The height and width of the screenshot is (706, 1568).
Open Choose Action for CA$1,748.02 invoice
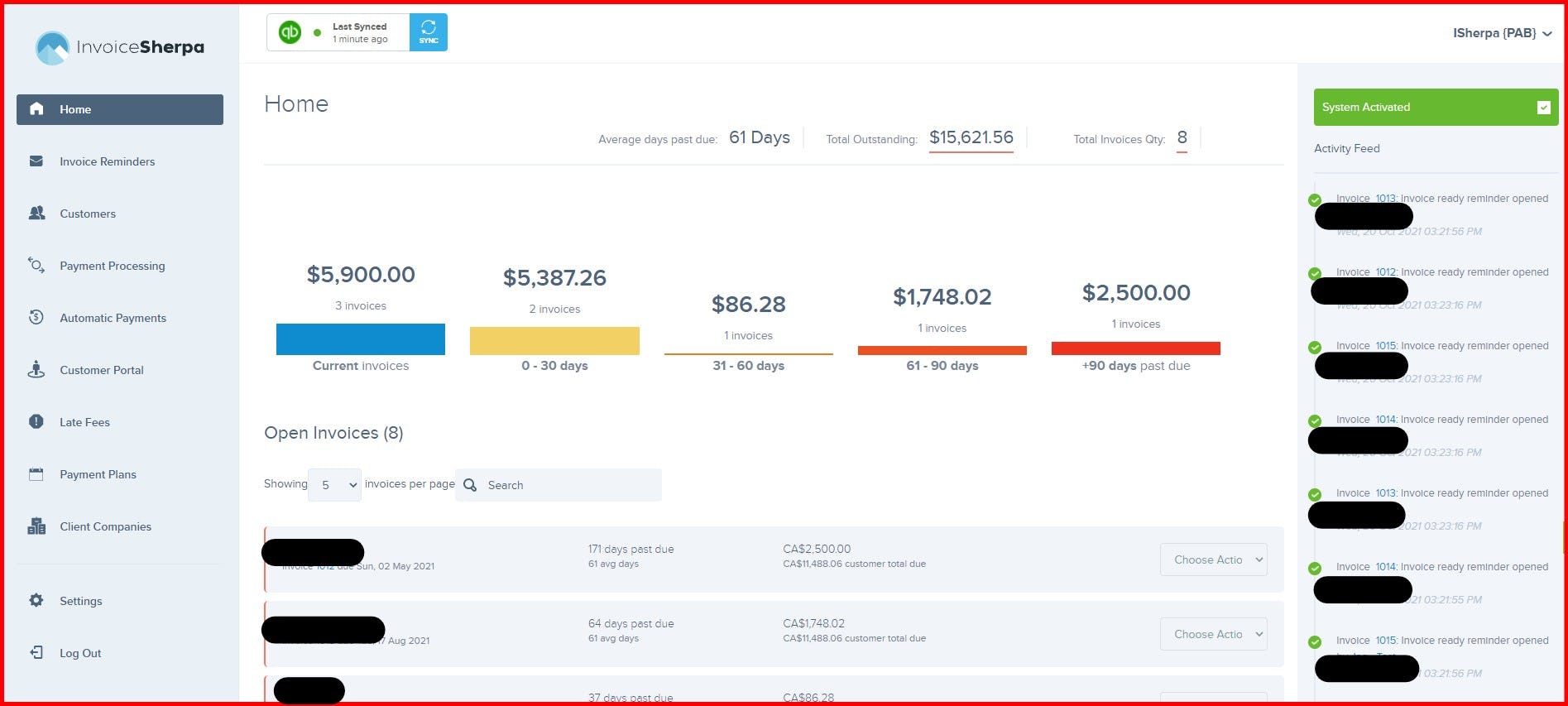[1214, 634]
